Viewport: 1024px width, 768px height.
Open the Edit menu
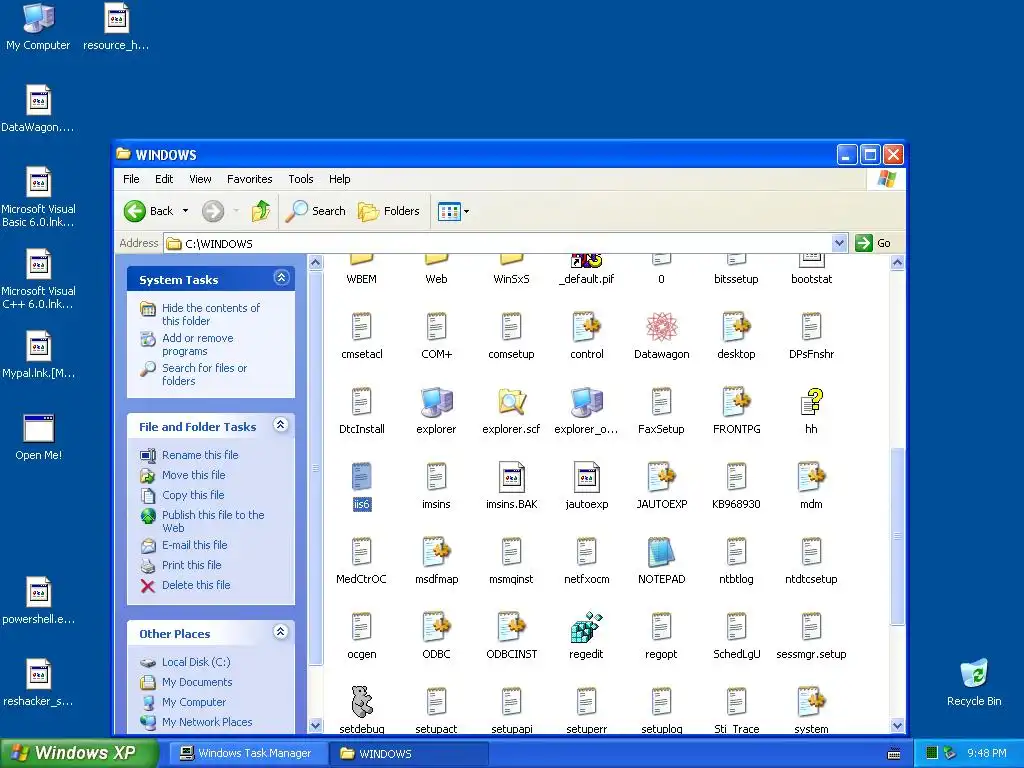tap(164, 179)
